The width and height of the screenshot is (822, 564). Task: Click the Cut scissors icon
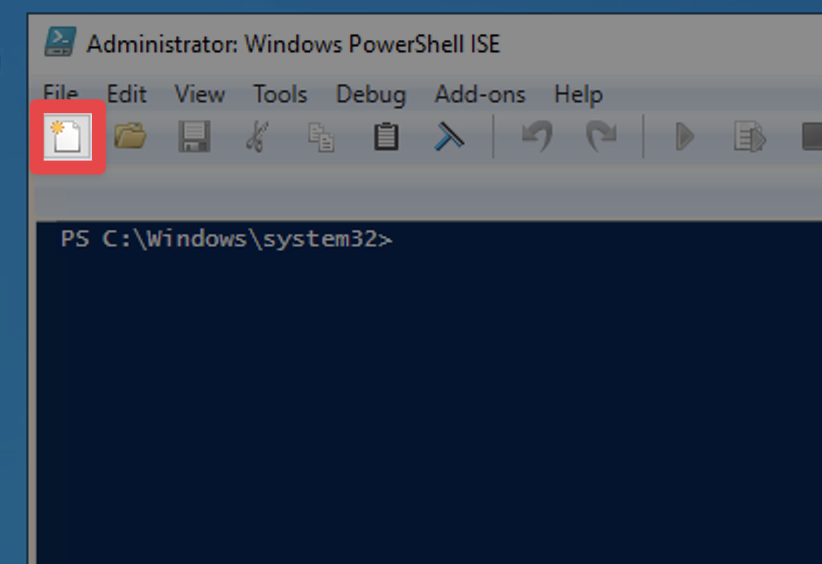click(256, 137)
